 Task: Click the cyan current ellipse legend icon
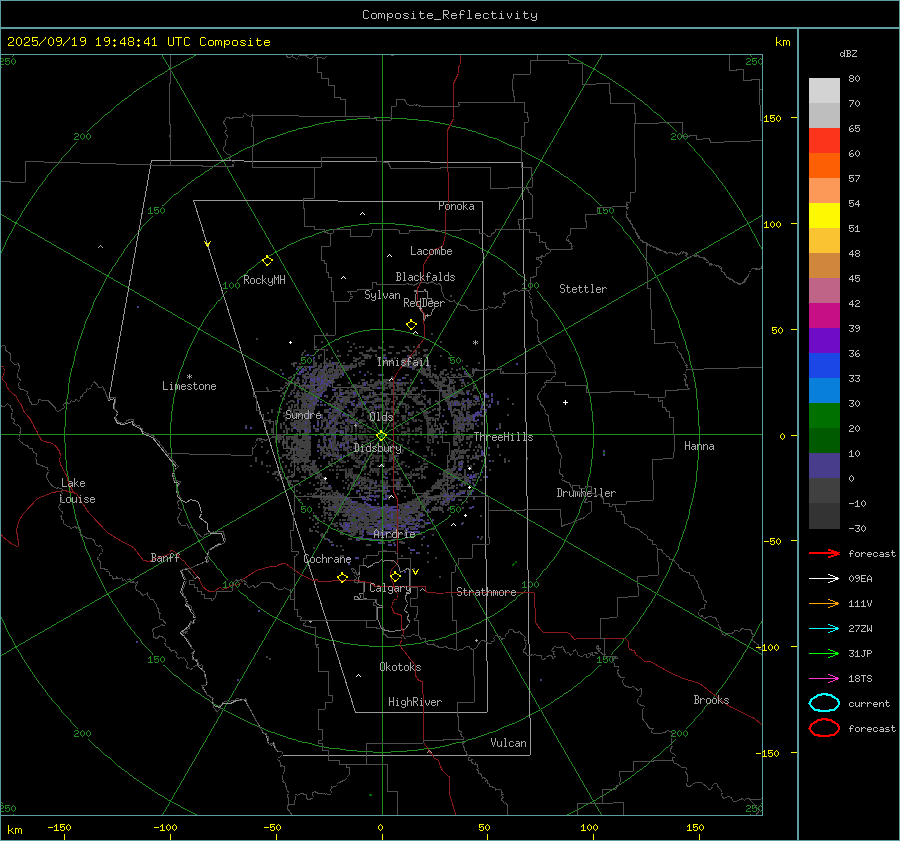[824, 703]
